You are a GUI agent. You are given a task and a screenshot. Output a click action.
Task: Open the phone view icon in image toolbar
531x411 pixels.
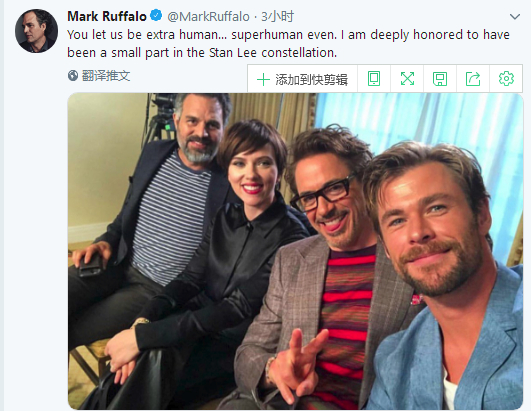[374, 79]
